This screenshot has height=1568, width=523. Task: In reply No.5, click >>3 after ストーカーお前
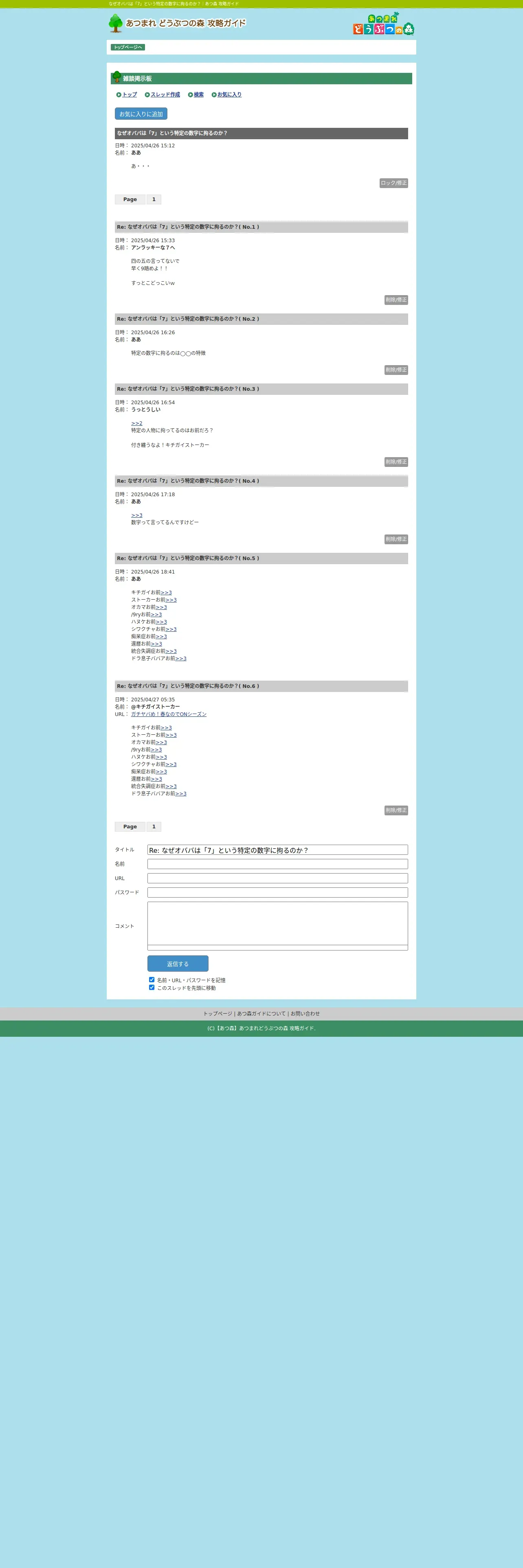point(171,600)
